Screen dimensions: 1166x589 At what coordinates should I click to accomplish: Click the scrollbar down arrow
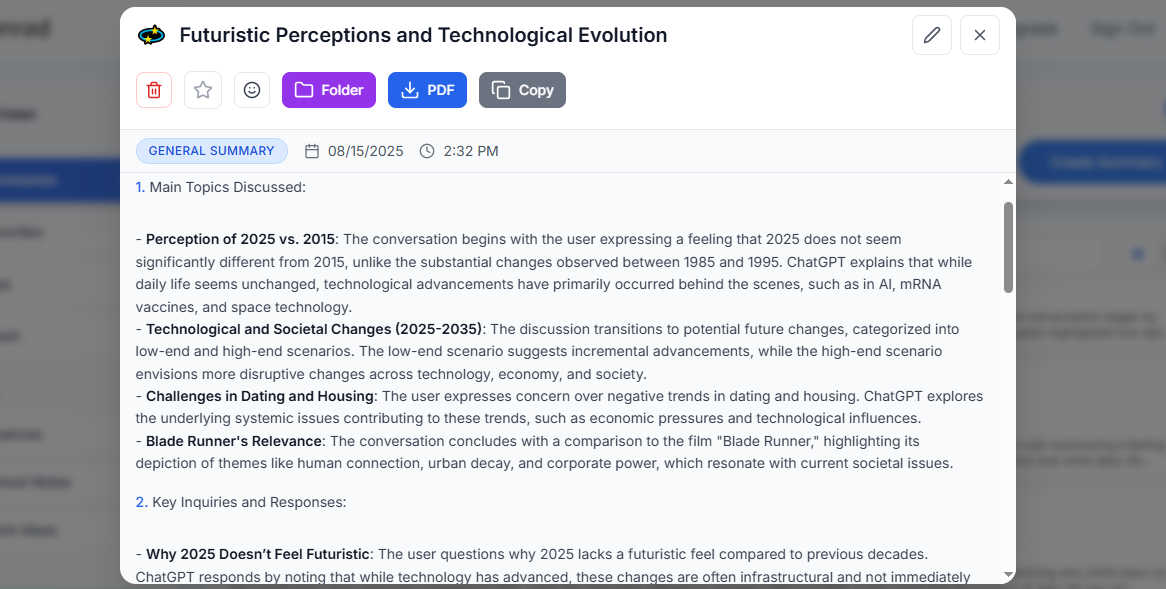click(x=1008, y=574)
